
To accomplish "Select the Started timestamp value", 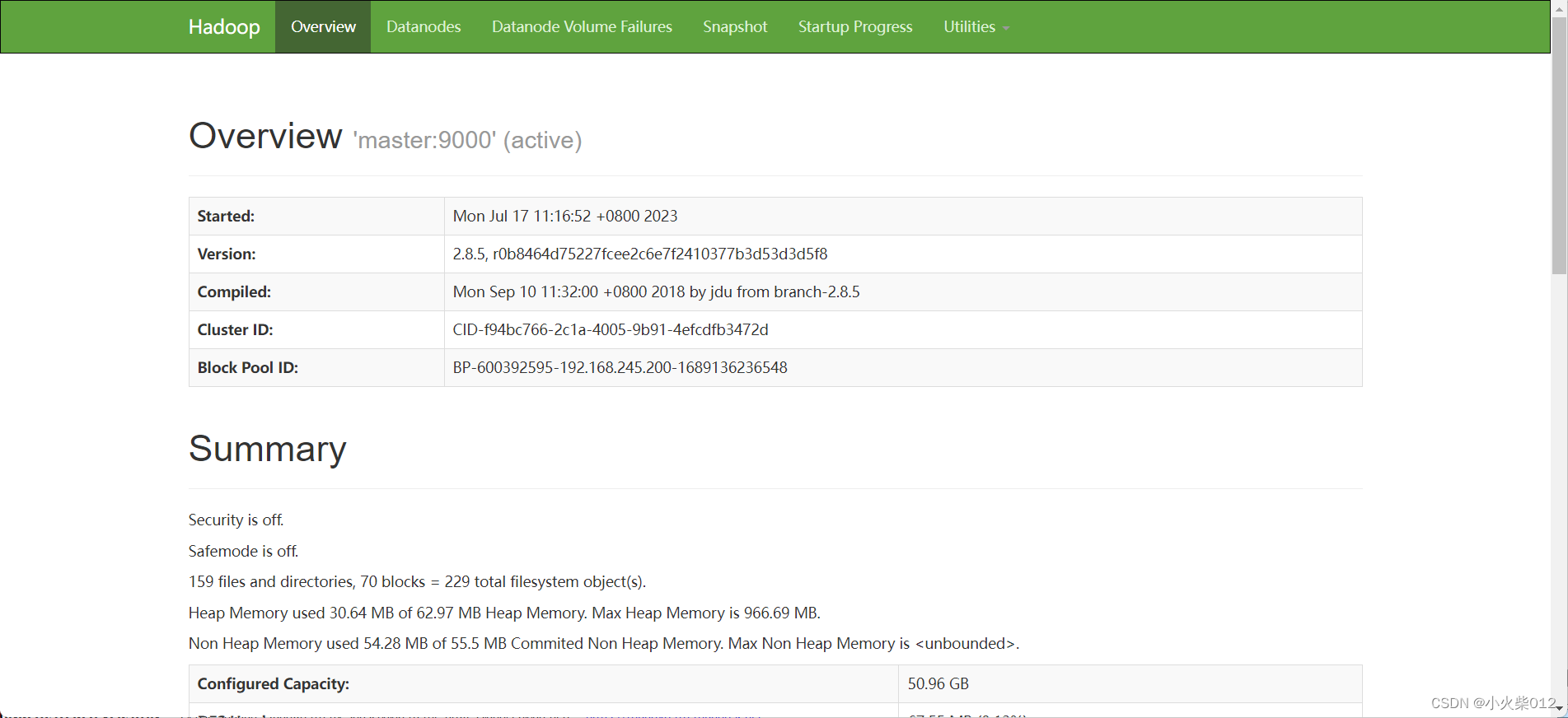I will click(565, 216).
